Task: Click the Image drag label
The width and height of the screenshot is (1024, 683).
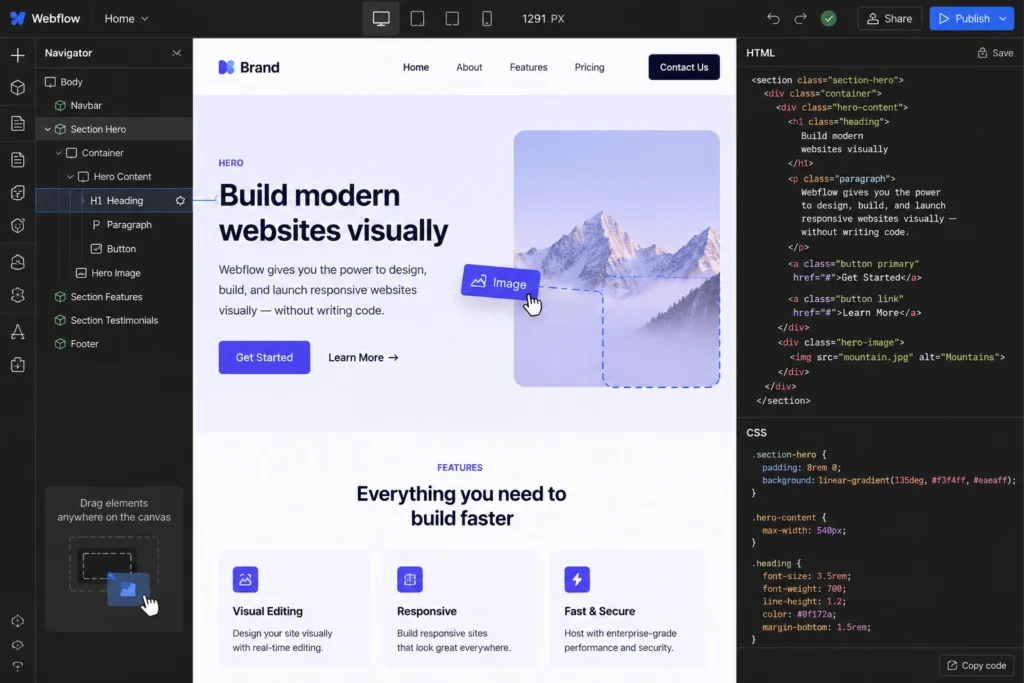Action: [x=500, y=282]
